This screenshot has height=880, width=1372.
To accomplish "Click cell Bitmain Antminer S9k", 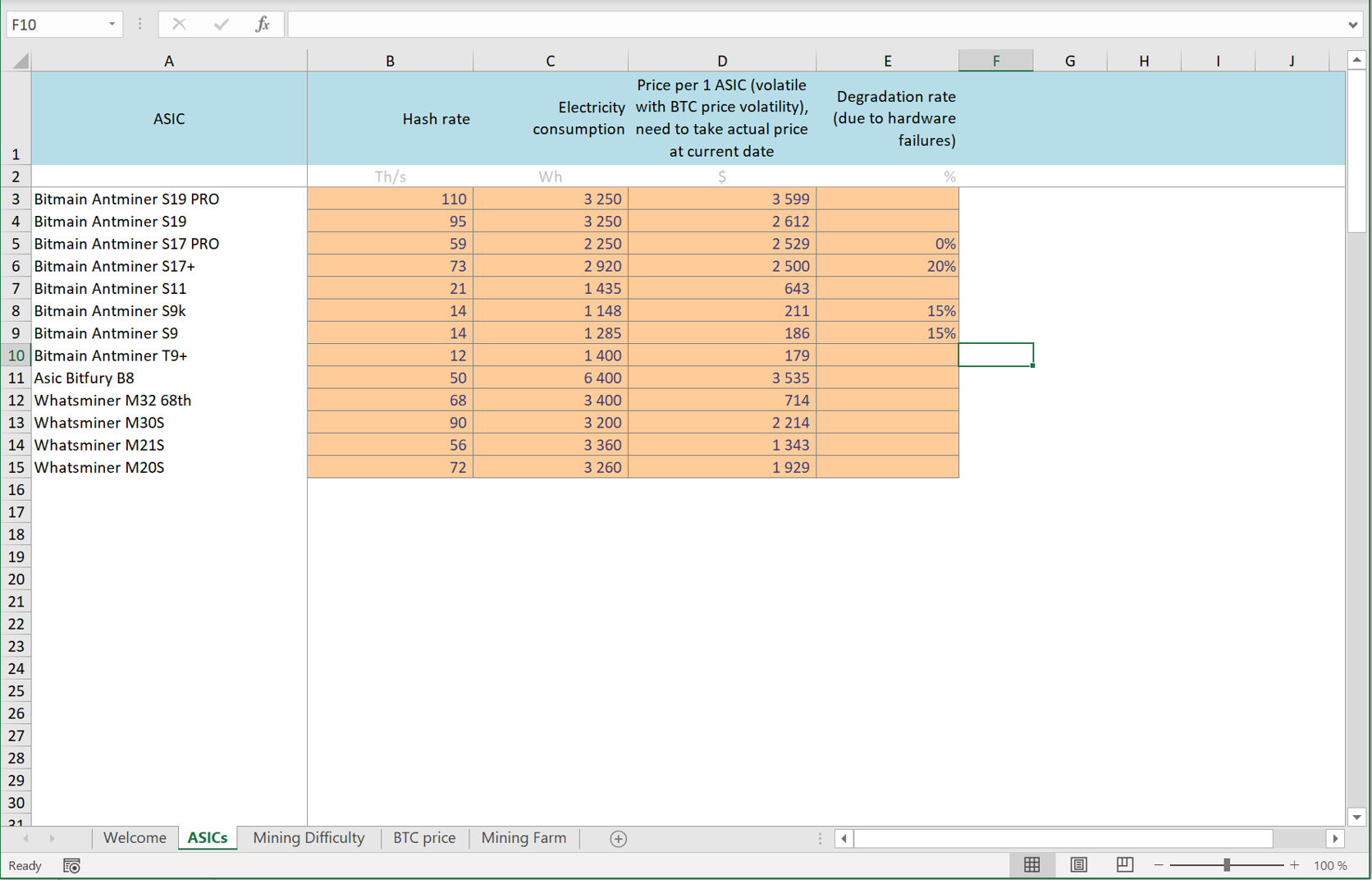I will [x=169, y=310].
